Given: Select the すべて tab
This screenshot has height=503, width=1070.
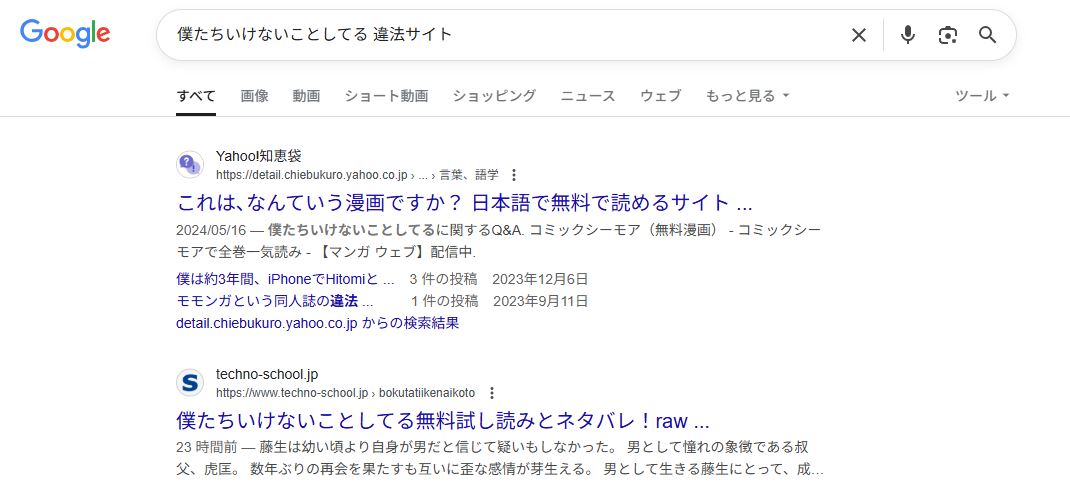Looking at the screenshot, I should tap(196, 96).
